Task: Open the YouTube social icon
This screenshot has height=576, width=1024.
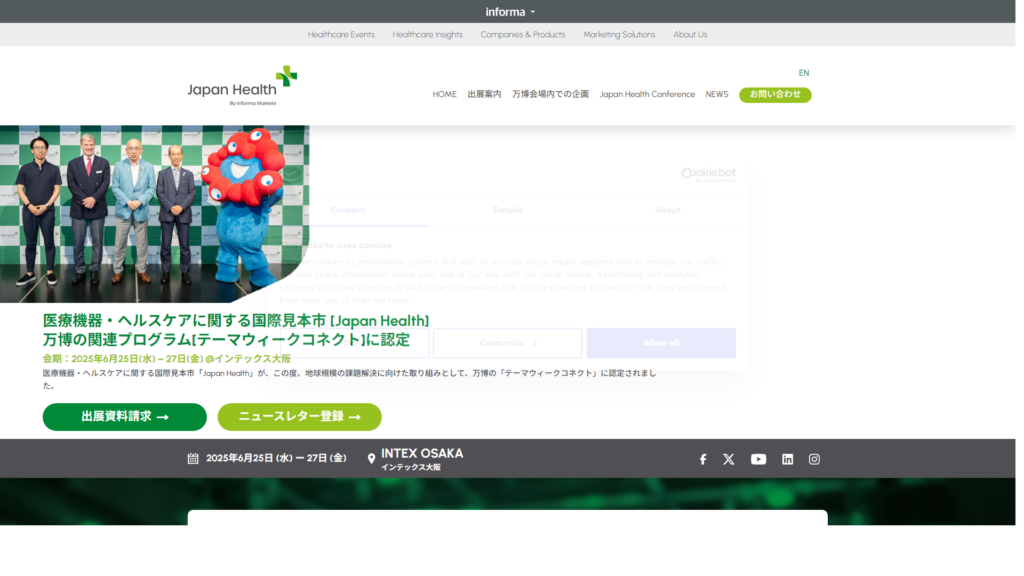Action: (758, 459)
